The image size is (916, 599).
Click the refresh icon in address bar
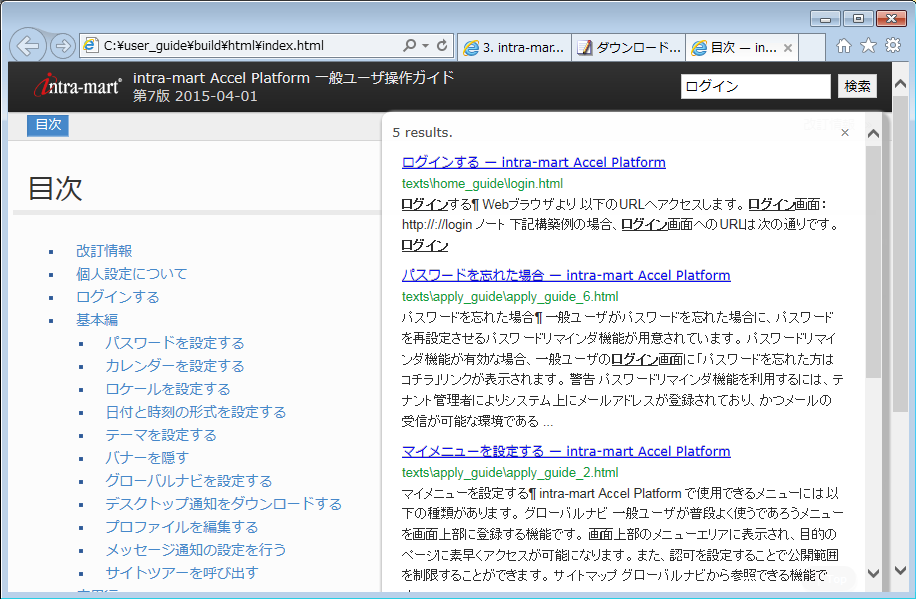coord(443,46)
